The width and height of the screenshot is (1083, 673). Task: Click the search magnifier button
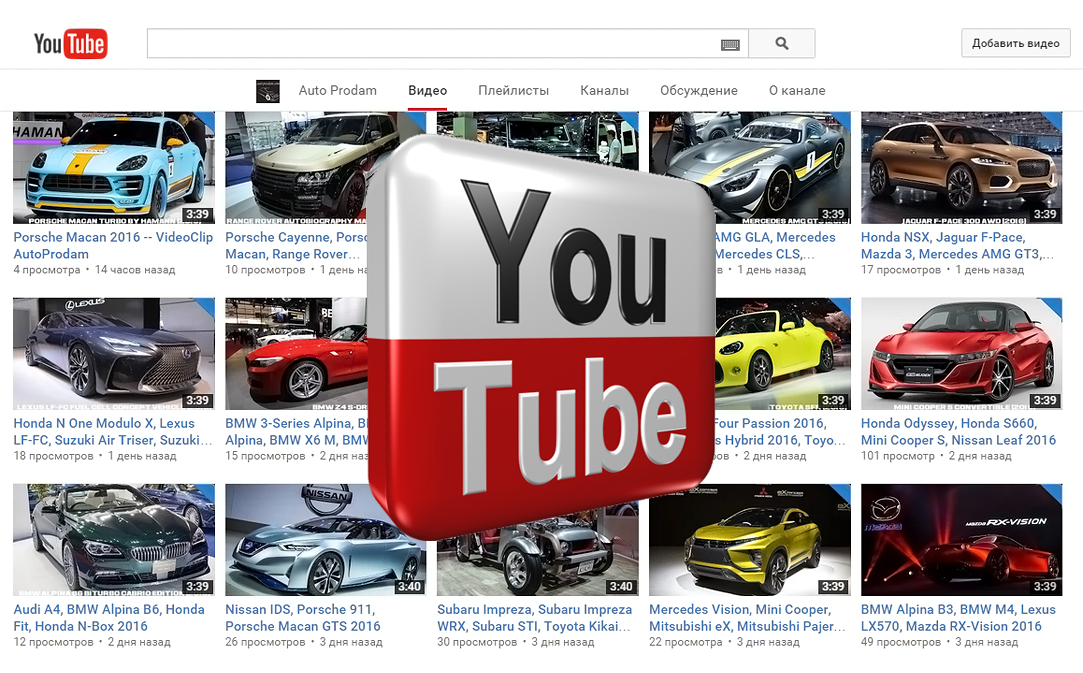click(782, 44)
